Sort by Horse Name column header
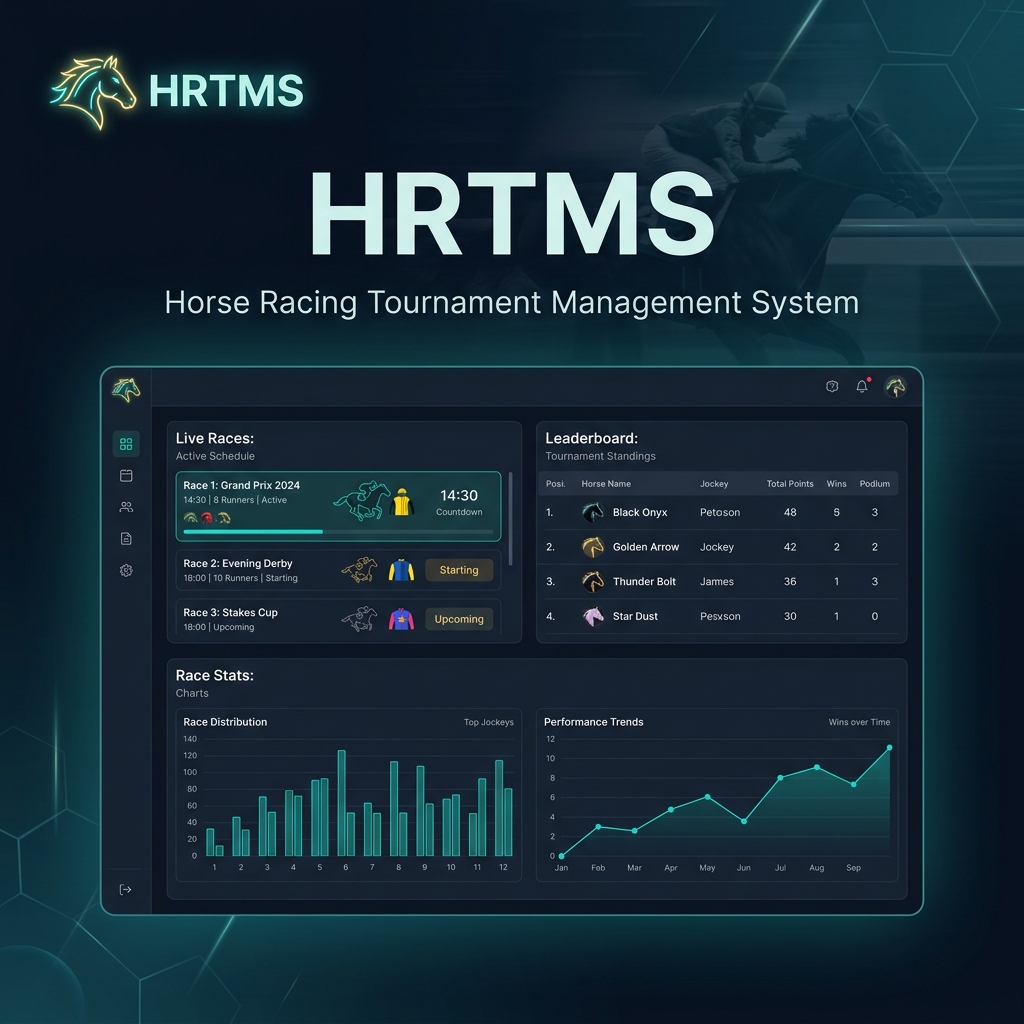This screenshot has width=1024, height=1024. coord(606,484)
